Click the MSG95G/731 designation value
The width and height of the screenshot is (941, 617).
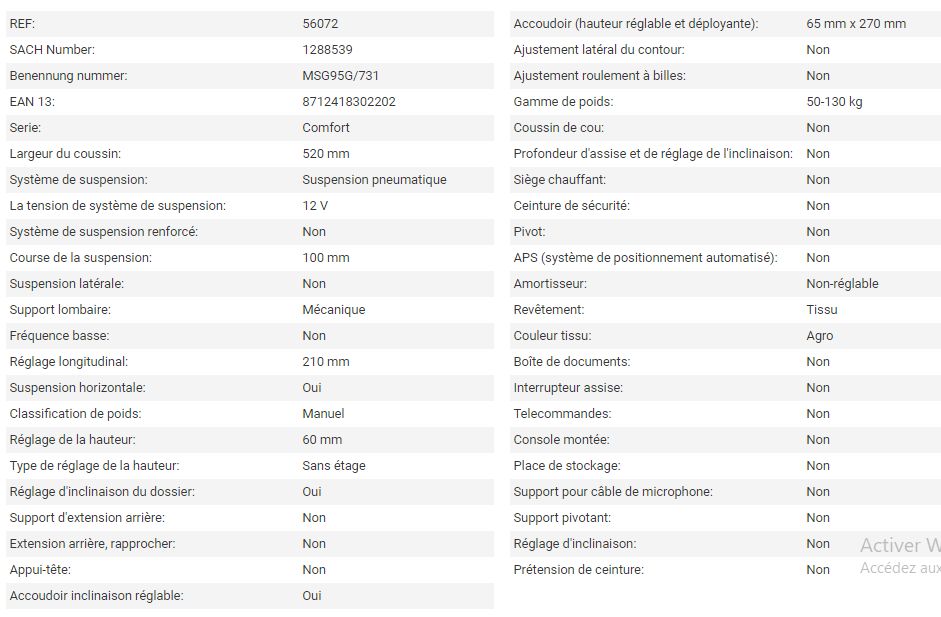(340, 75)
